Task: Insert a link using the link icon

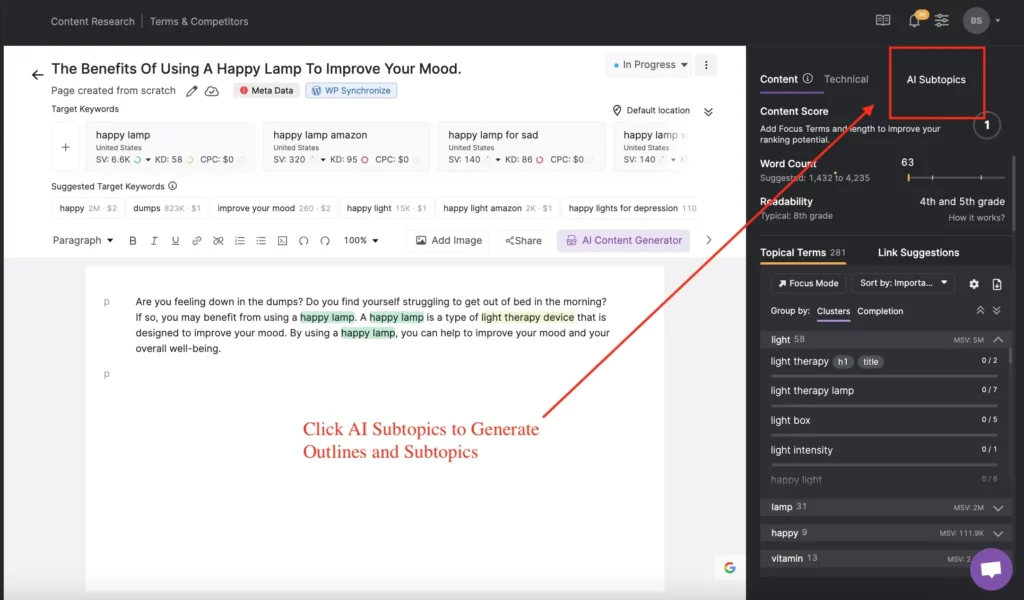Action: [x=196, y=241]
